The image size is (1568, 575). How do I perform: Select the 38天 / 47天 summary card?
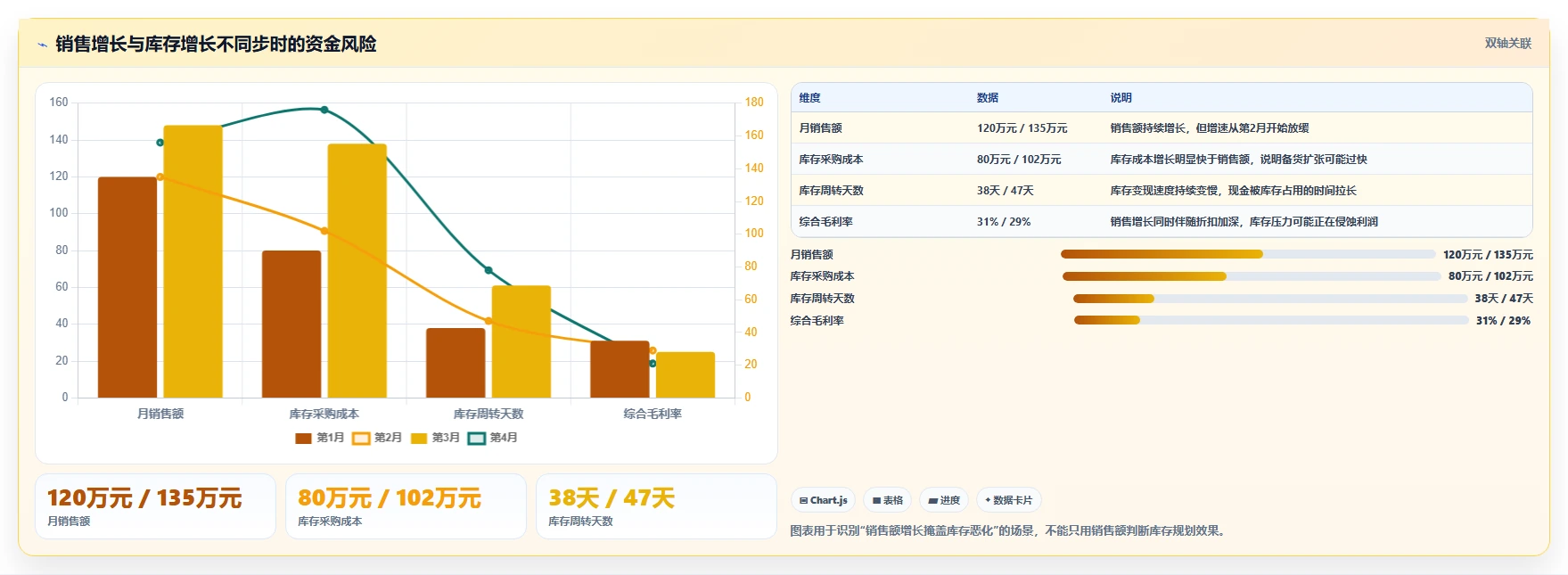(x=656, y=506)
